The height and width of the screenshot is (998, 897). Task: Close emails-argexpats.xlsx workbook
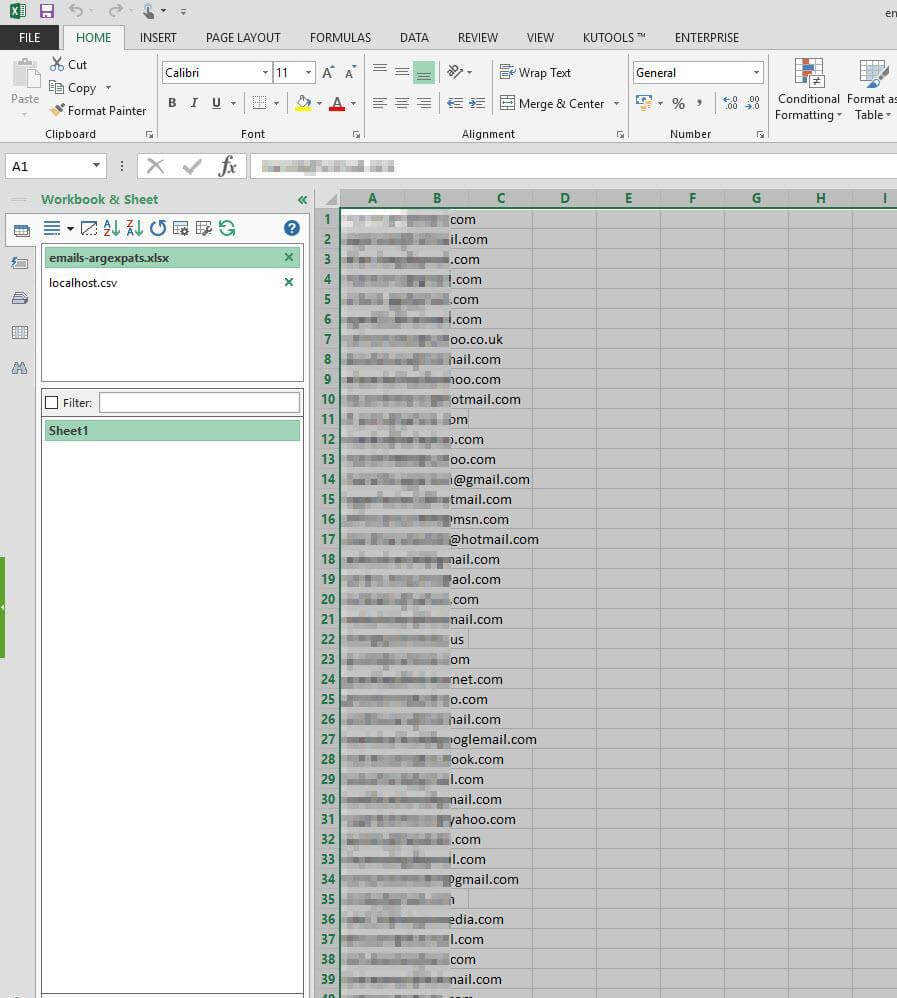[x=289, y=257]
